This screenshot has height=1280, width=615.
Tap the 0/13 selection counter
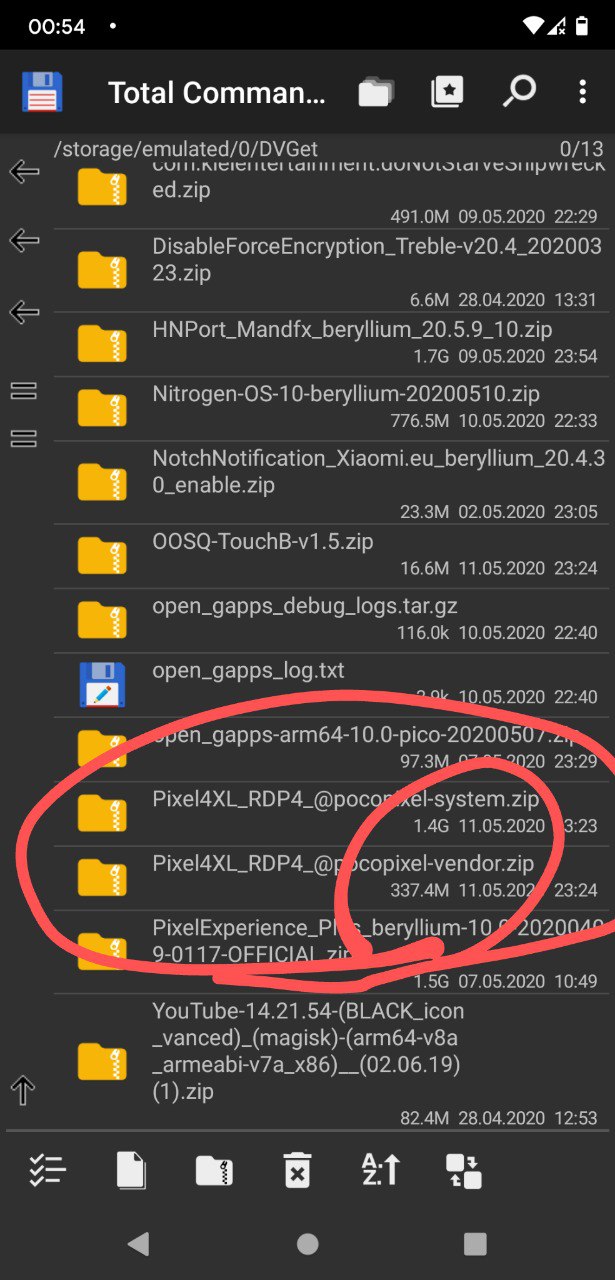tap(582, 149)
